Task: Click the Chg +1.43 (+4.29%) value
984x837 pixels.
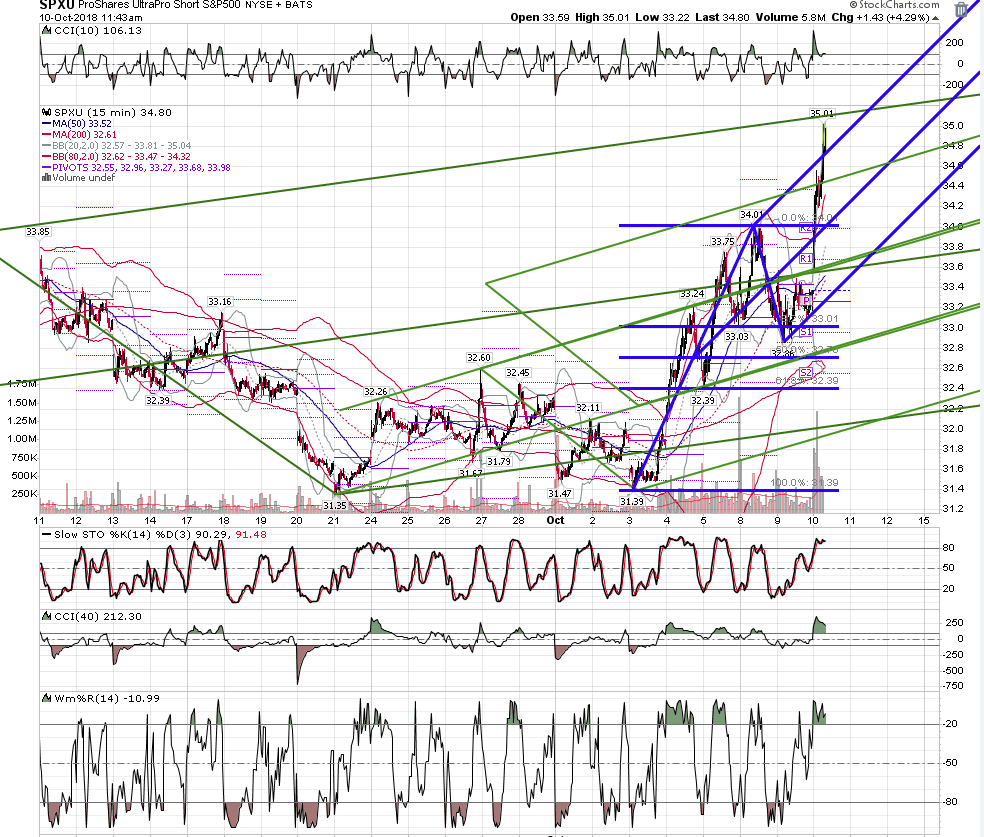Action: tap(880, 17)
